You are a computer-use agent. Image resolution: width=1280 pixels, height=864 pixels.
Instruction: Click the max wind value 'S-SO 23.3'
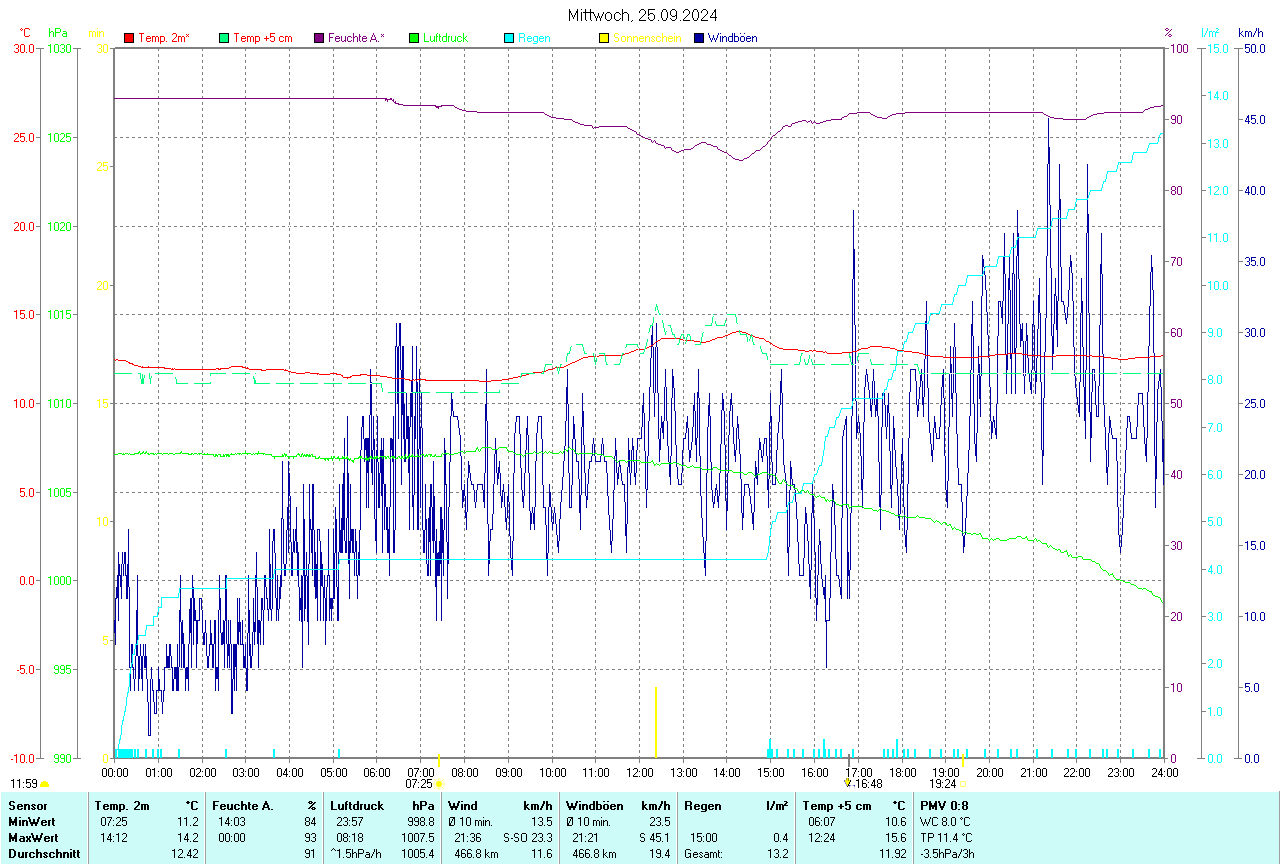coord(528,837)
